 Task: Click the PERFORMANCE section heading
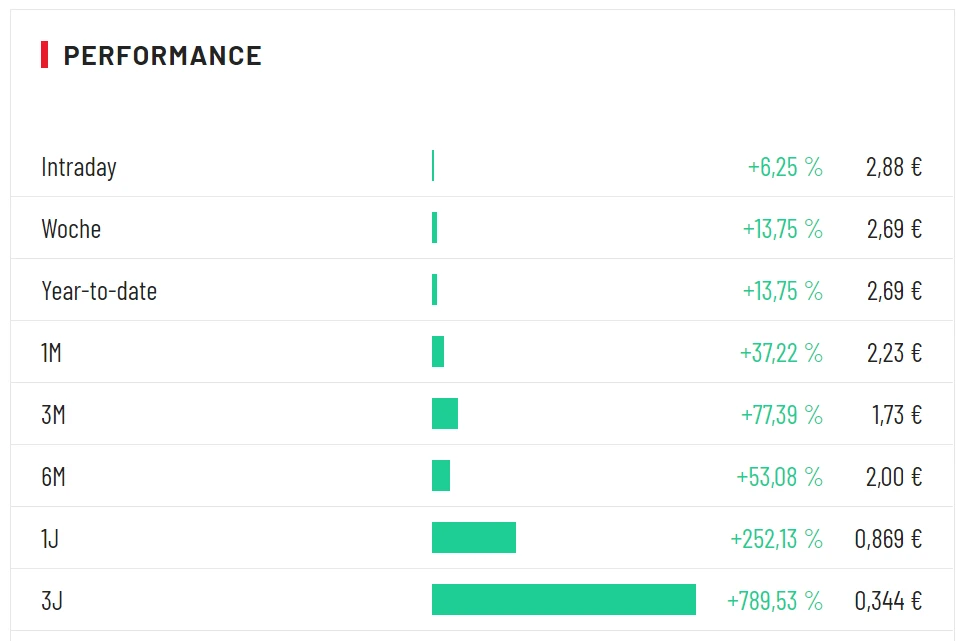pyautogui.click(x=162, y=56)
